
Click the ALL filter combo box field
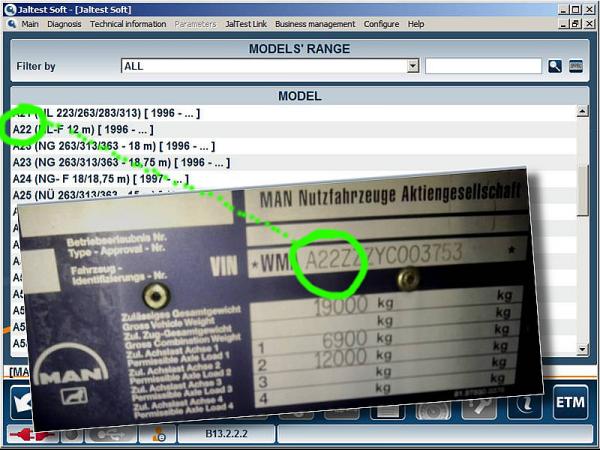pos(270,66)
